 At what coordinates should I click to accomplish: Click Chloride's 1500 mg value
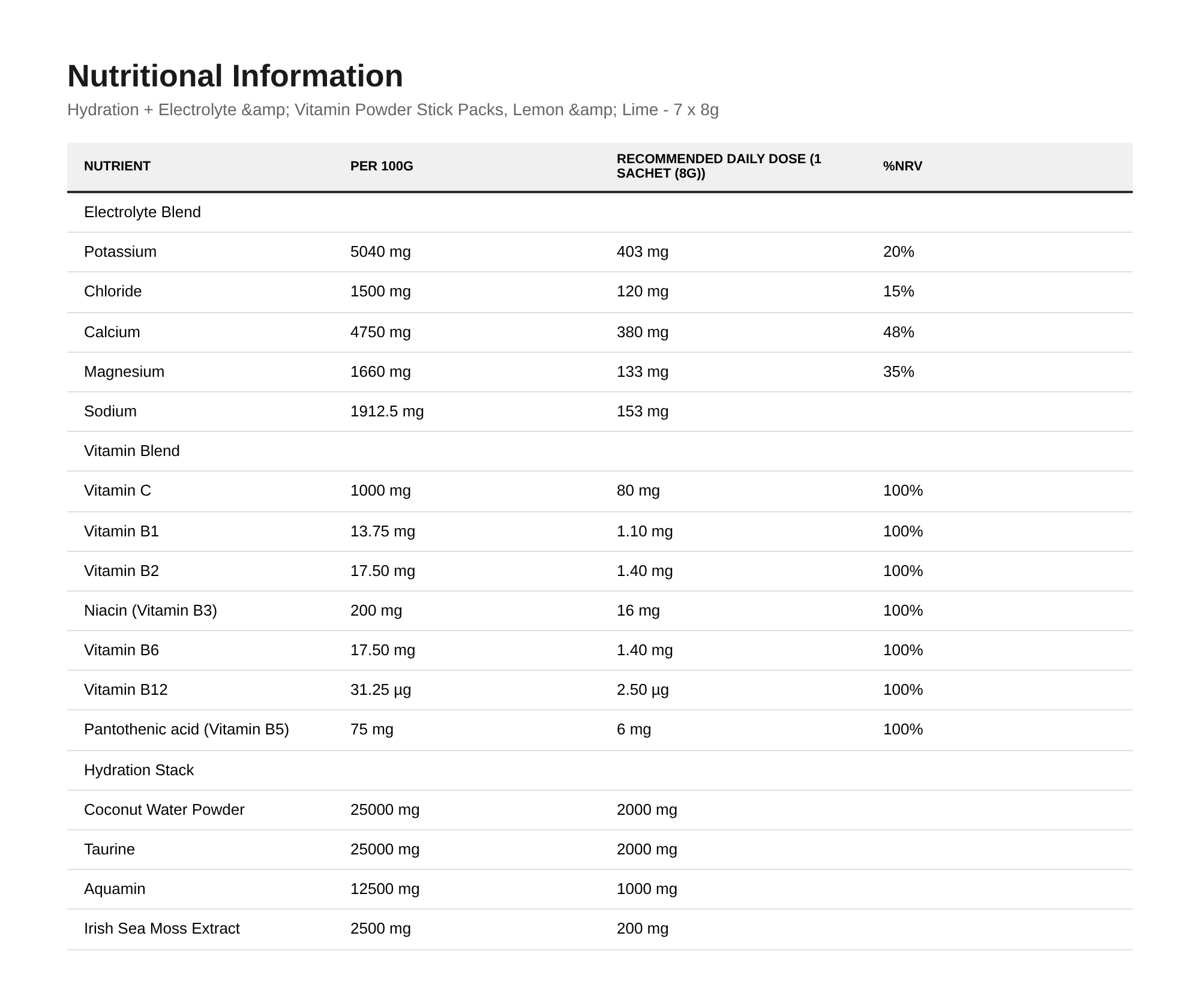point(380,292)
